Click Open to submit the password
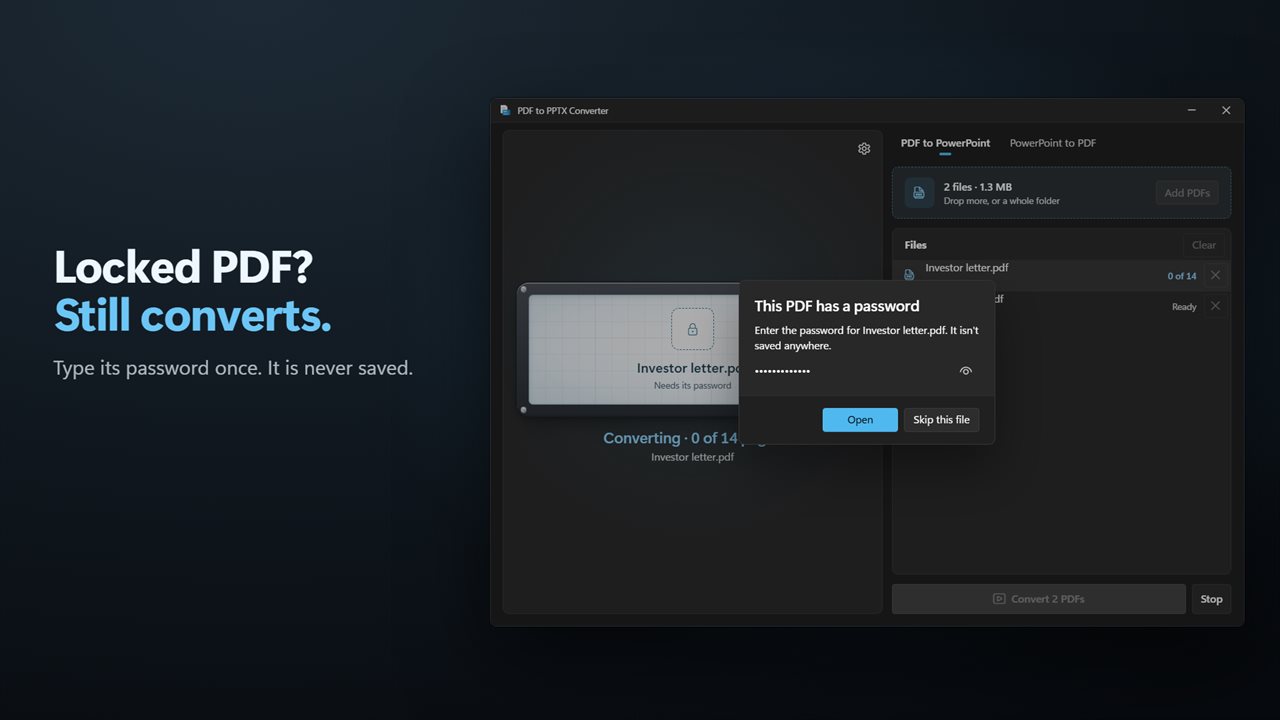1280x720 pixels. (x=860, y=420)
